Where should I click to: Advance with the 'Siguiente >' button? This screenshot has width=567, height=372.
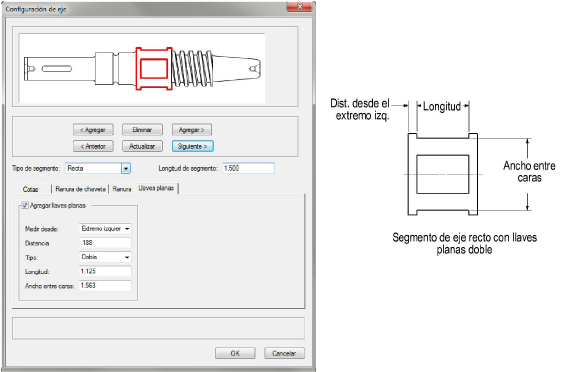[192, 146]
